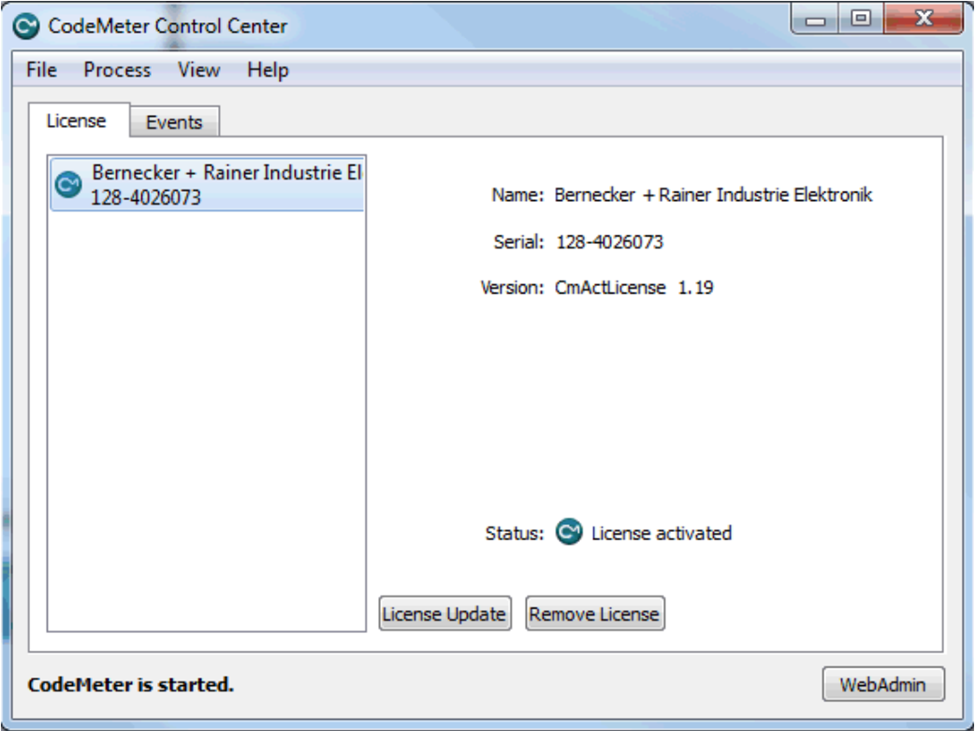Click the status icon beside License activated
The height and width of the screenshot is (731, 975).
pos(569,533)
